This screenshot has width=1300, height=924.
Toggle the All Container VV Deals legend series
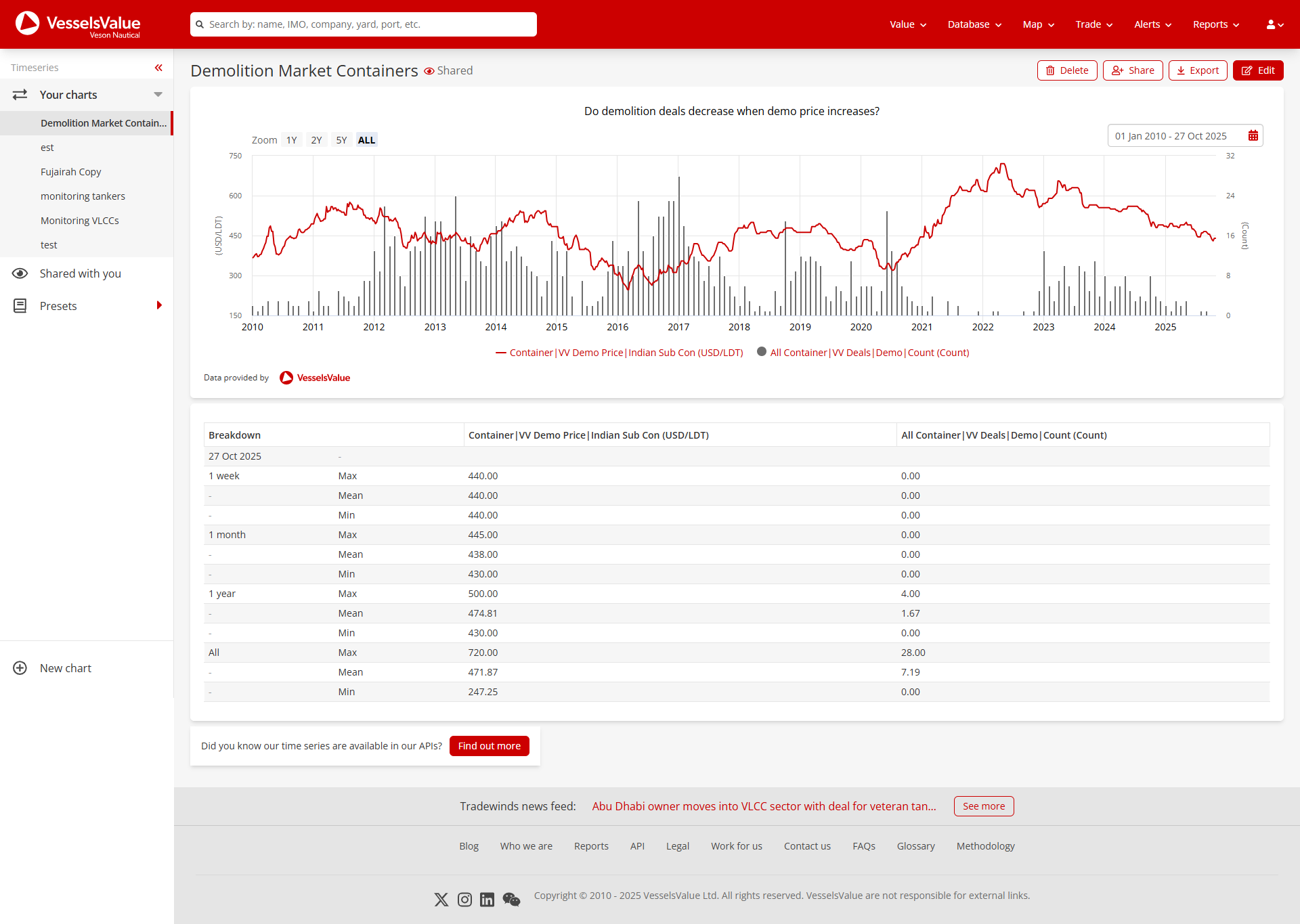pos(862,352)
